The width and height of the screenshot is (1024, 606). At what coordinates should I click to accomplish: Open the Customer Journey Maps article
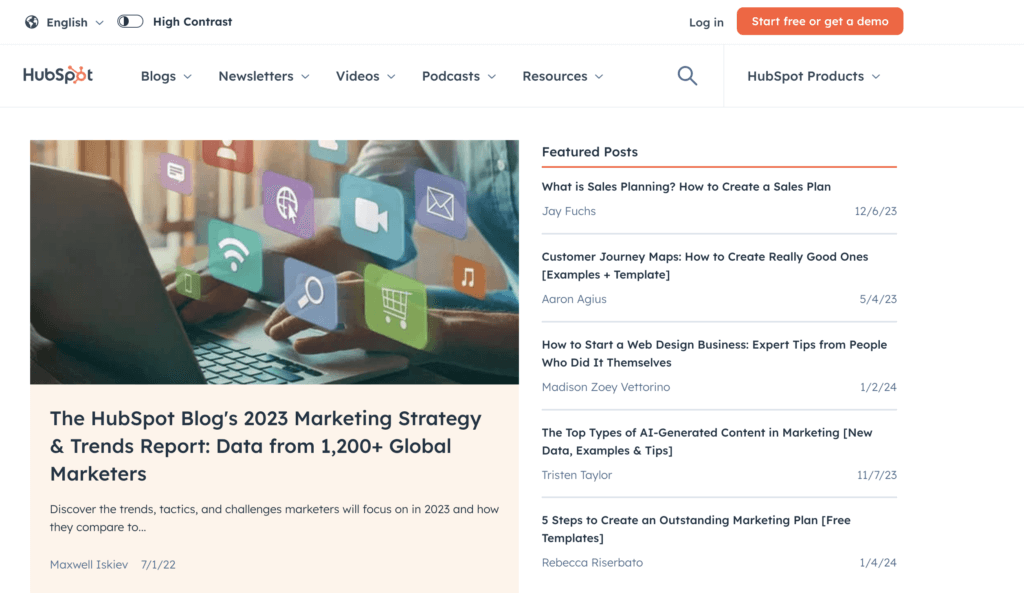point(704,265)
